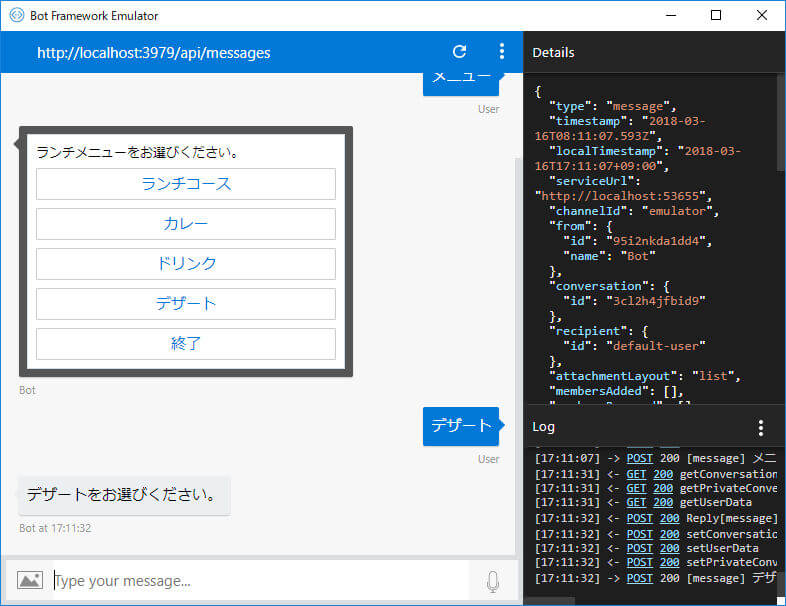Maximize the emulator window

(716, 15)
